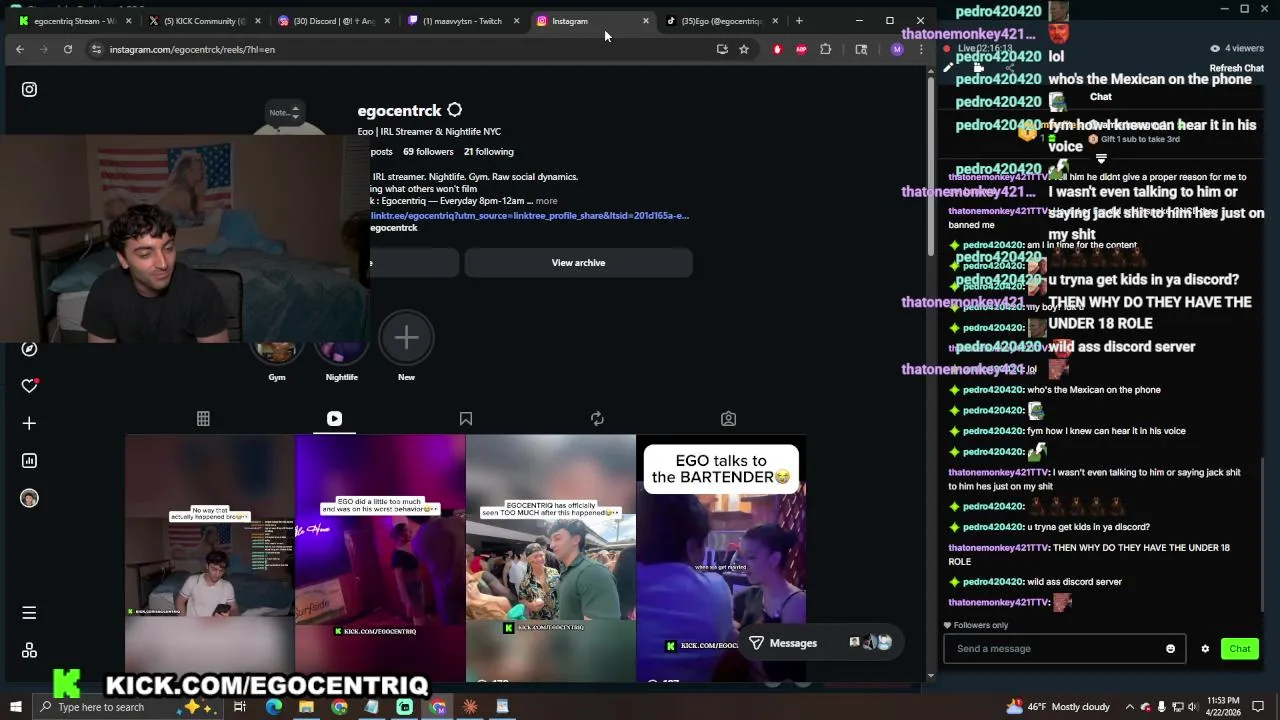This screenshot has height=720, width=1280.
Task: Open reel 'EGOCENTRIQ has officially seen TOO MUCH'
Action: 551,558
